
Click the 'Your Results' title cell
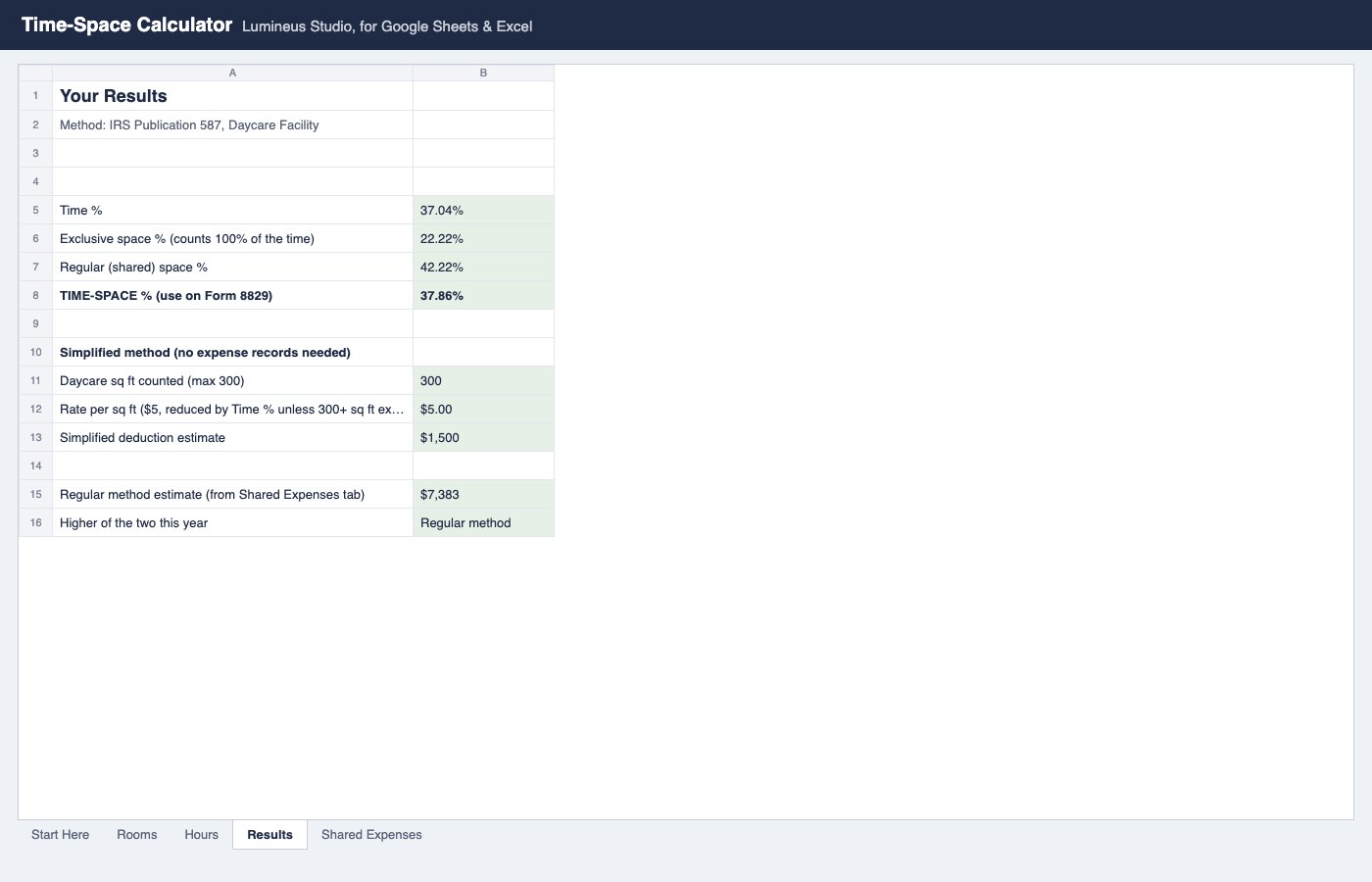232,95
